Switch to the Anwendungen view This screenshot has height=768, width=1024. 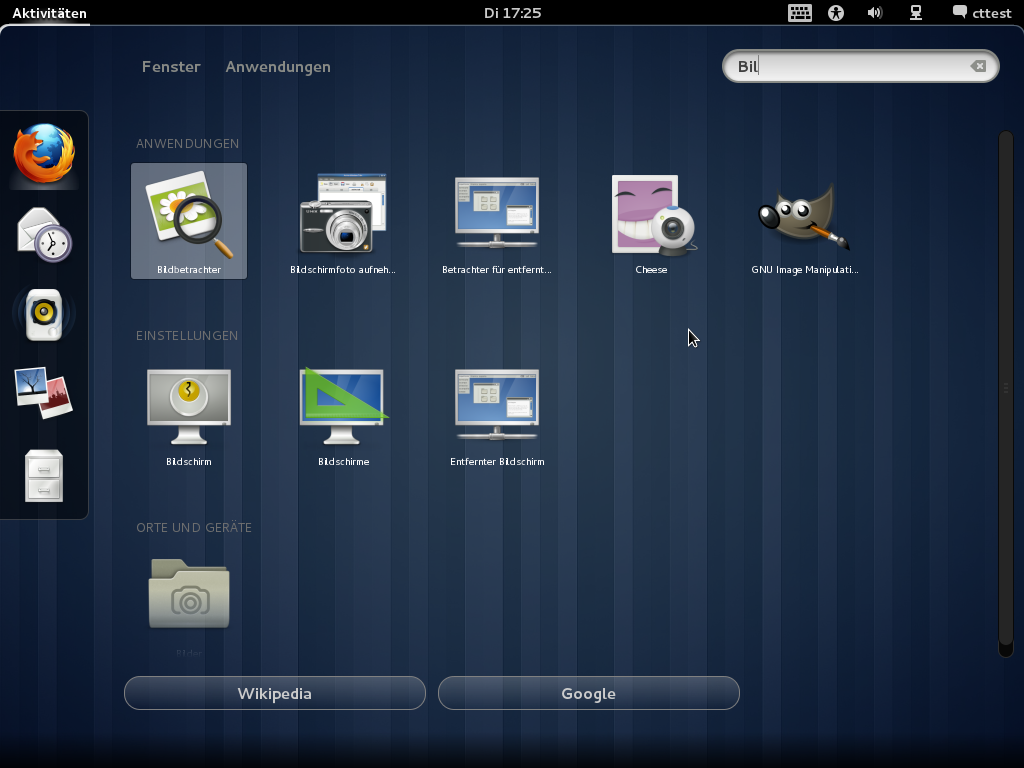click(278, 67)
